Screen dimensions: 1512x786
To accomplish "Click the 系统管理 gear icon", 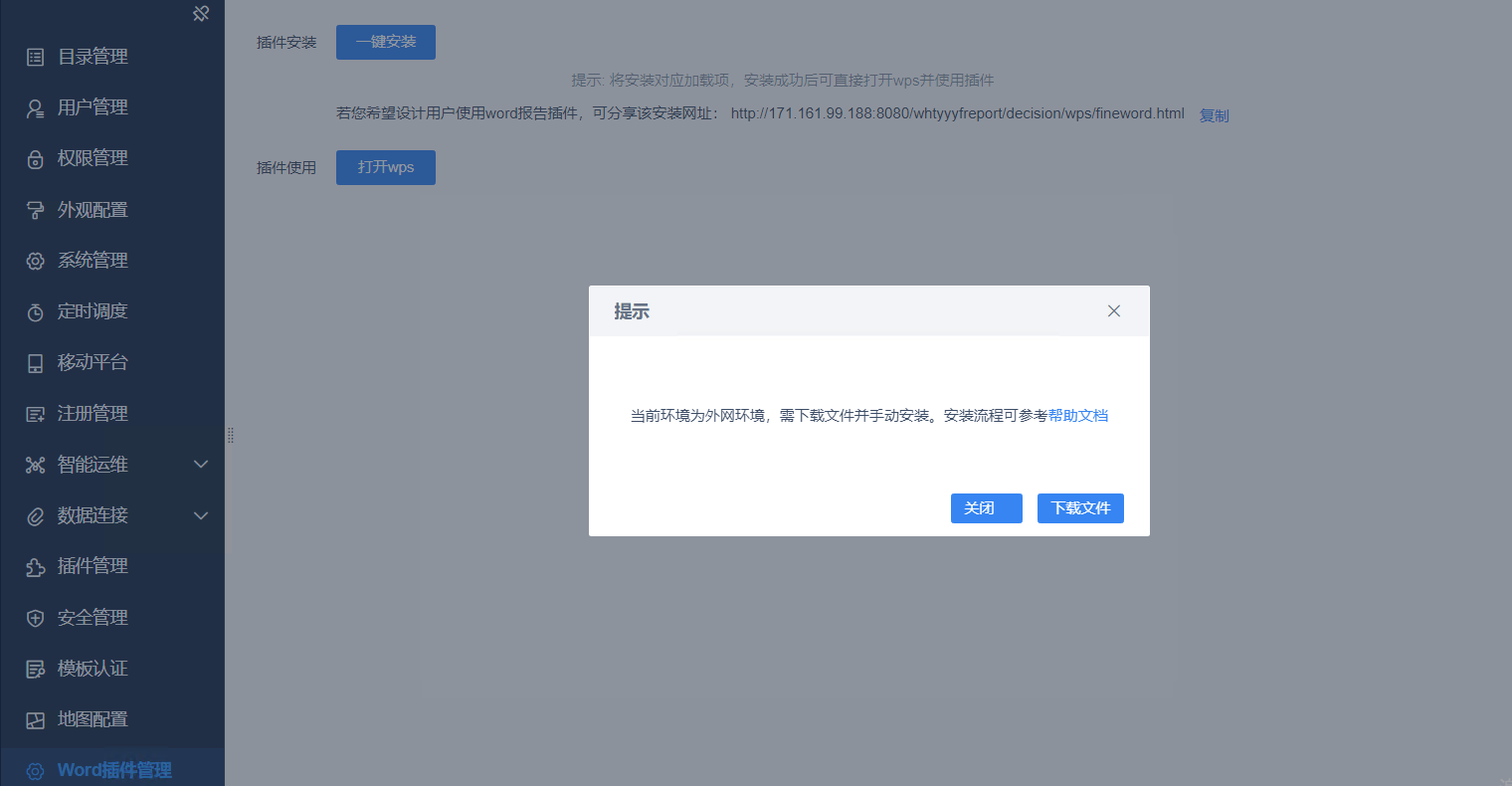I will pos(35,262).
